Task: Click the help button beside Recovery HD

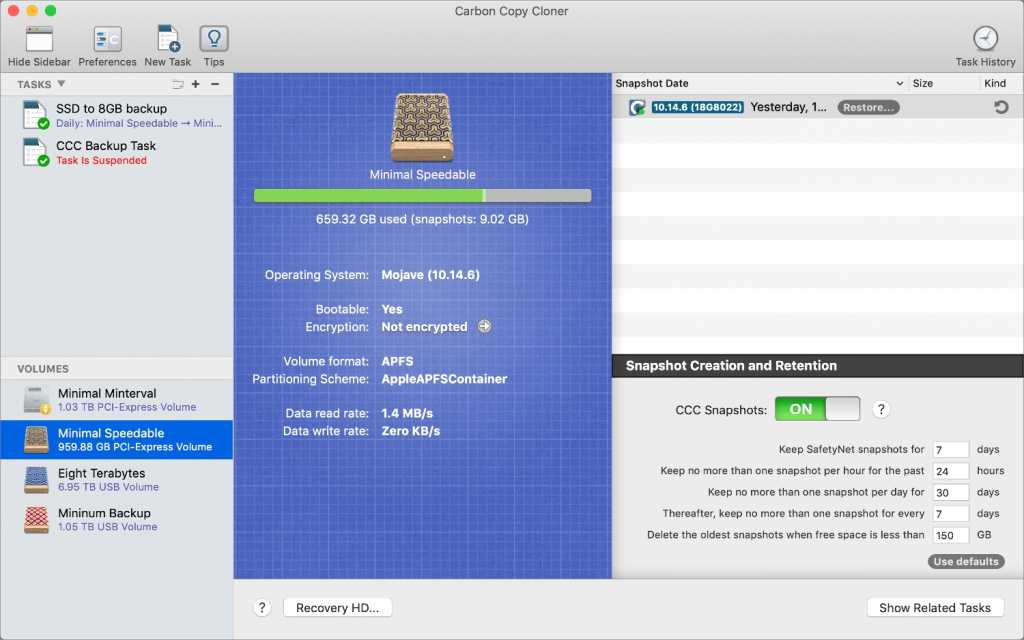Action: coord(262,608)
